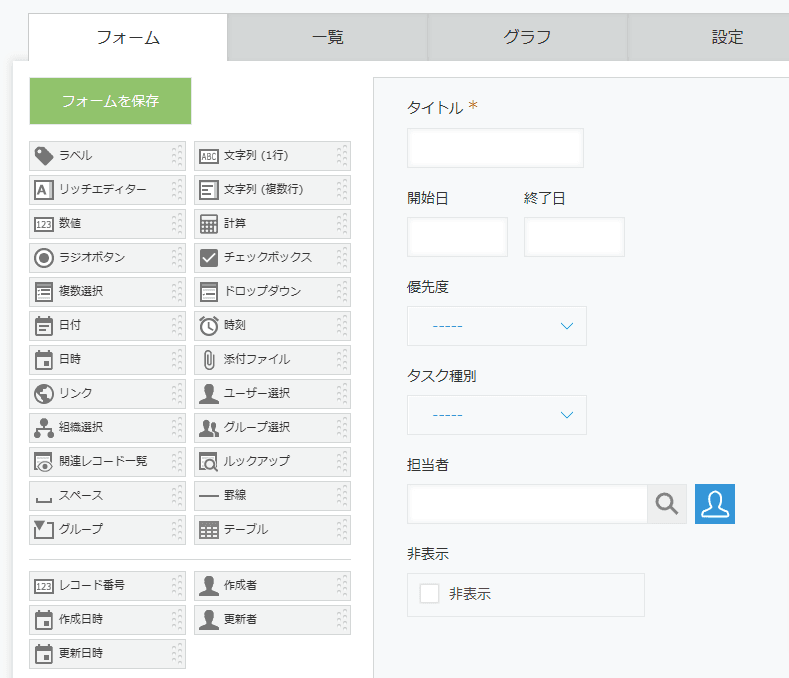Focus the 終了日 input field

pyautogui.click(x=574, y=237)
